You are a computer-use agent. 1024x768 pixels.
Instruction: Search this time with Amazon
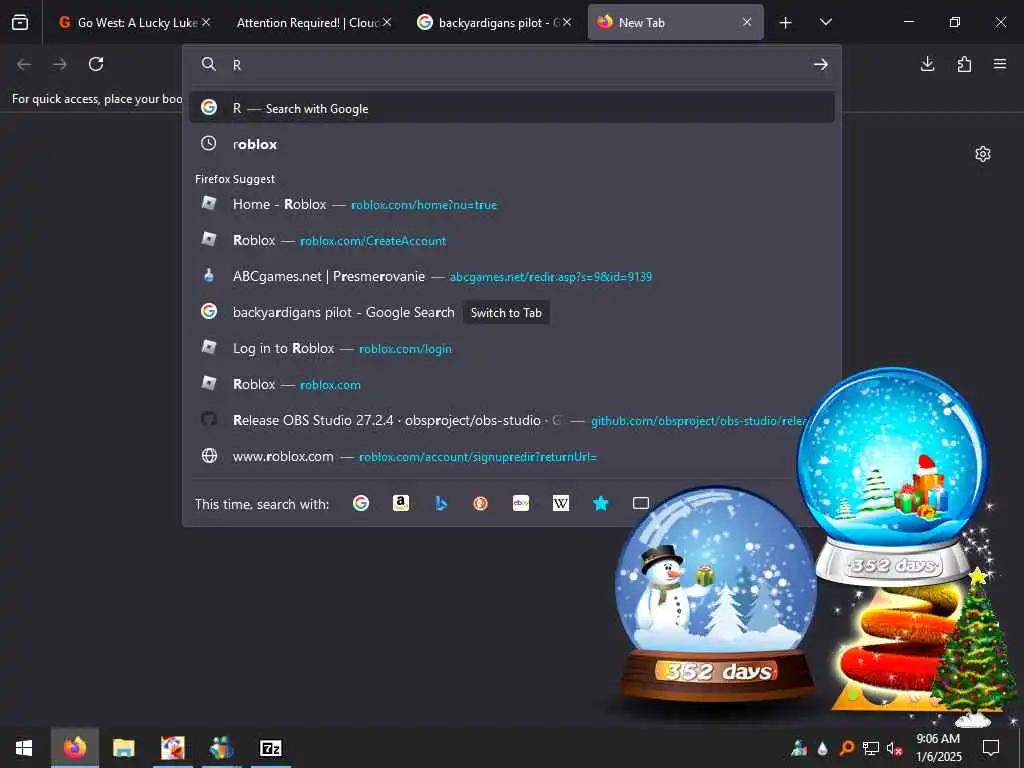(x=400, y=503)
